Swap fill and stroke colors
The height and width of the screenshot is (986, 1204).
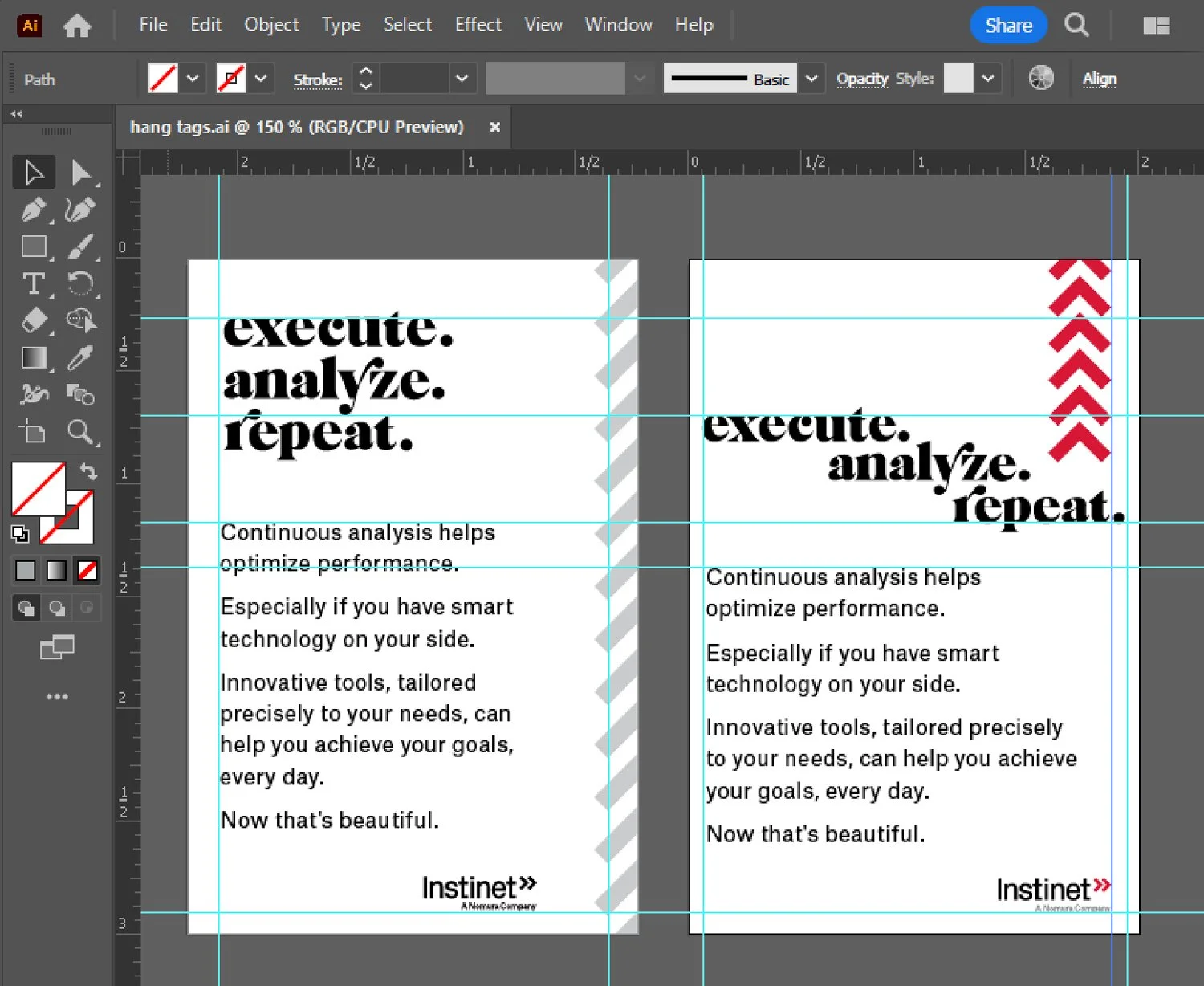88,471
